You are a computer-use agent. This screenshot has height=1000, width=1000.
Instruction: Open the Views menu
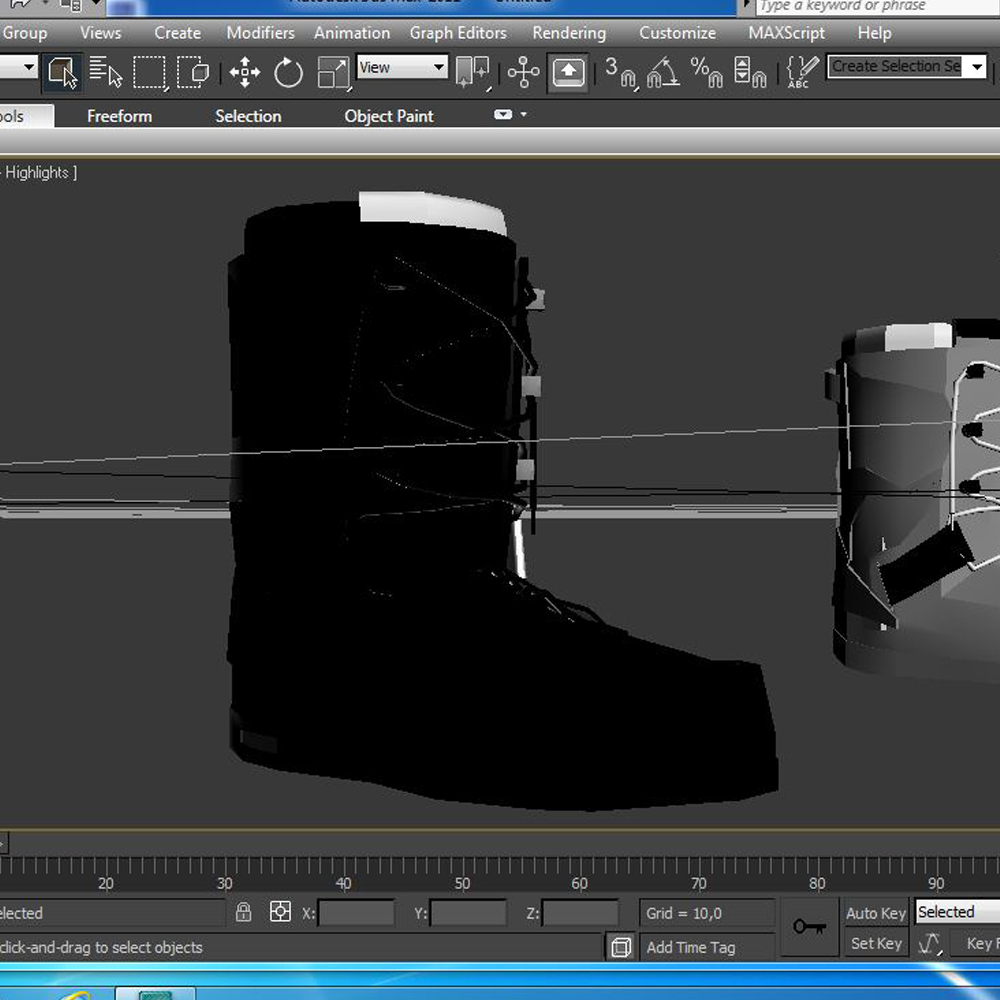click(x=101, y=33)
